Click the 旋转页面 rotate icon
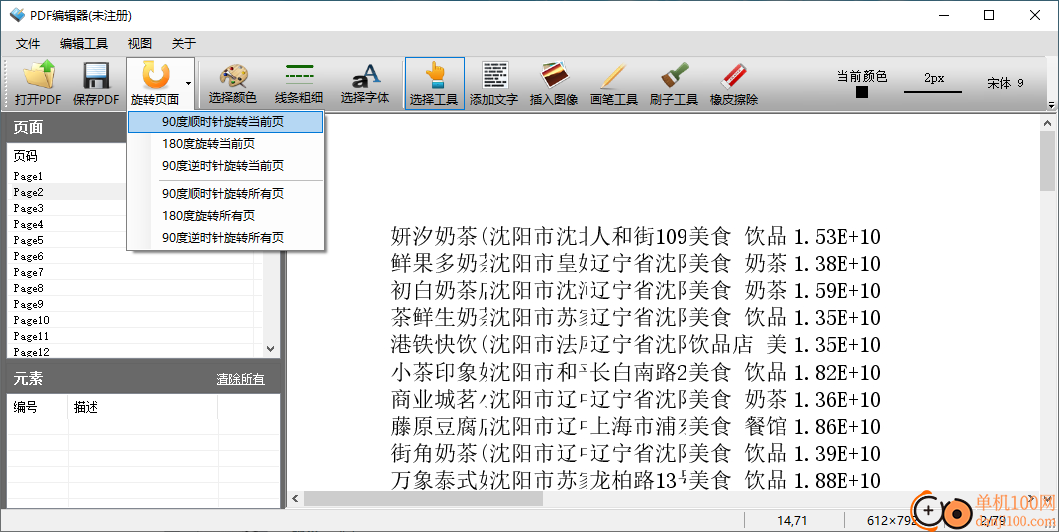The width and height of the screenshot is (1059, 532). 155,83
